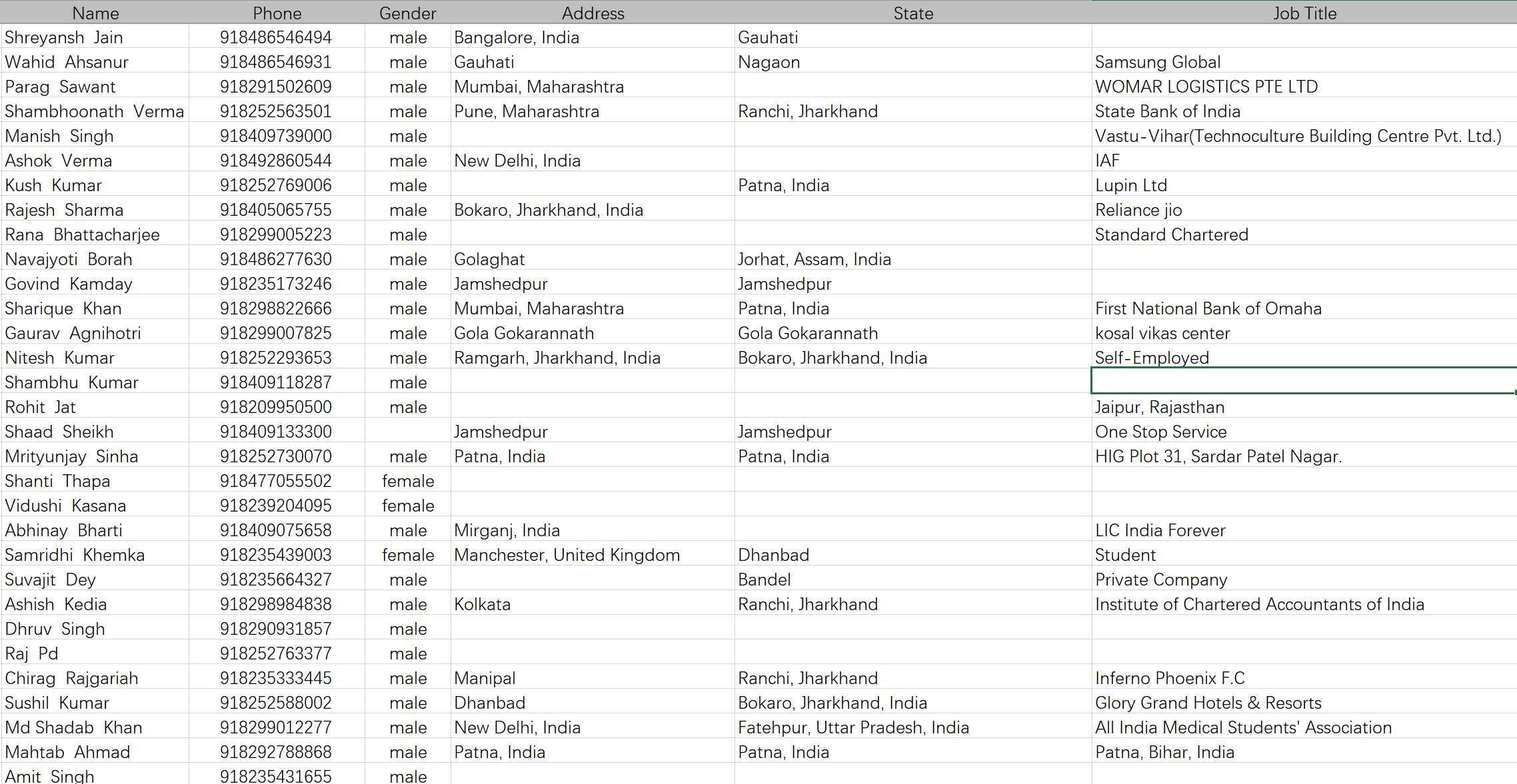Select 'Manchester, United Kingdom' cell
This screenshot has height=784, width=1517.
tap(593, 555)
